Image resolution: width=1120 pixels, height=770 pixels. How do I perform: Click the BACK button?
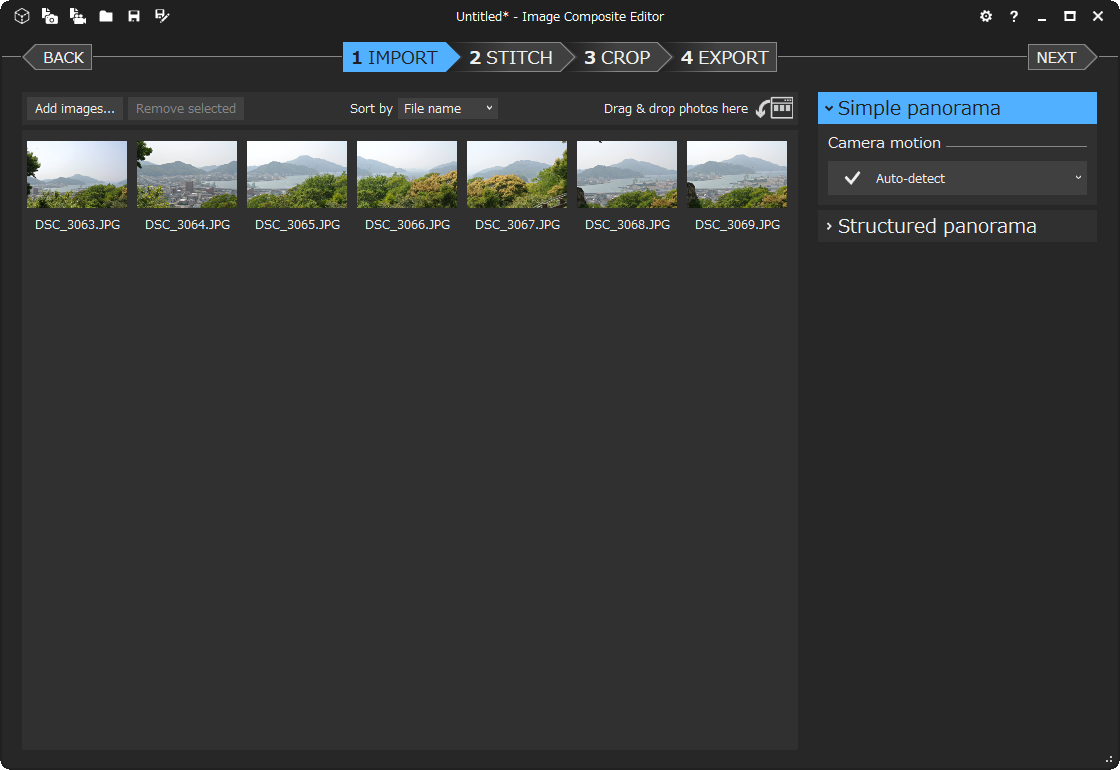click(x=58, y=57)
